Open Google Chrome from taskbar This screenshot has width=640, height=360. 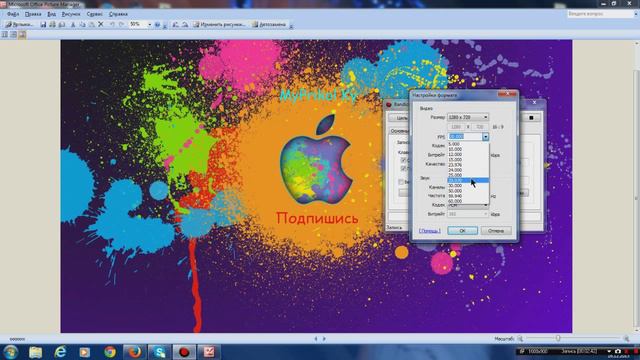tap(110, 352)
